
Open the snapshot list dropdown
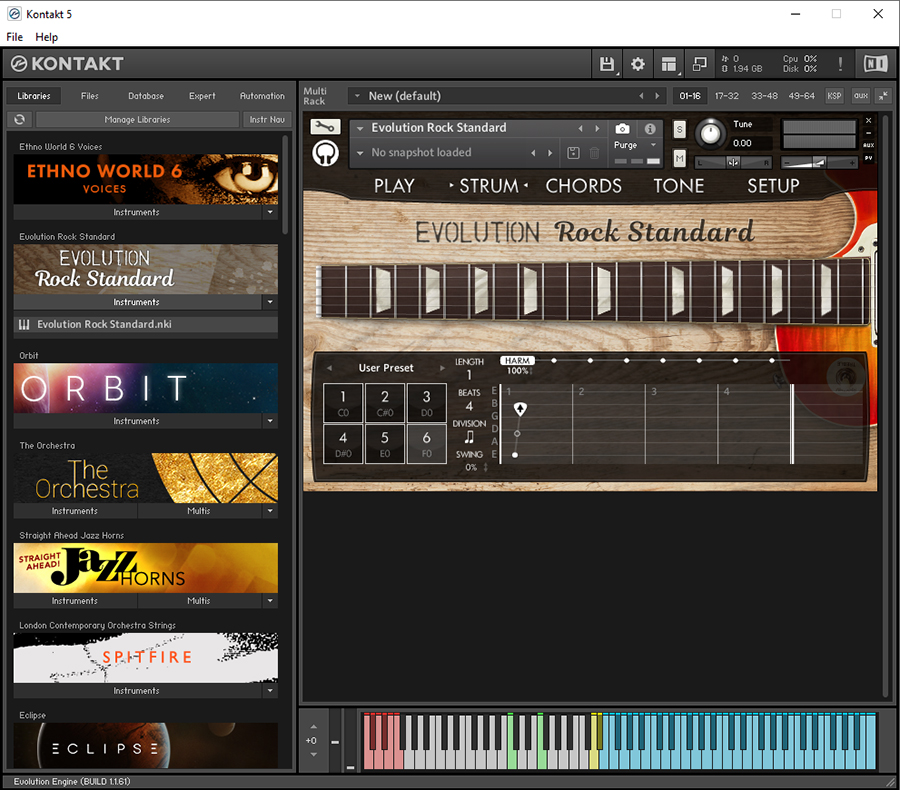coord(360,153)
